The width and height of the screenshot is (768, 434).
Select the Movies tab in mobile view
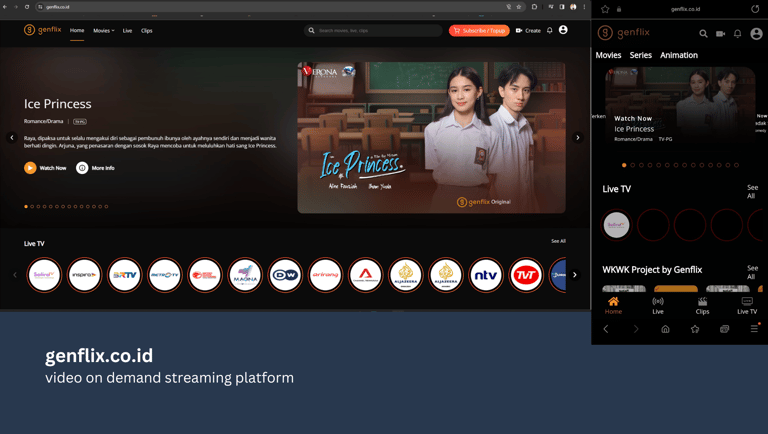pyautogui.click(x=608, y=55)
